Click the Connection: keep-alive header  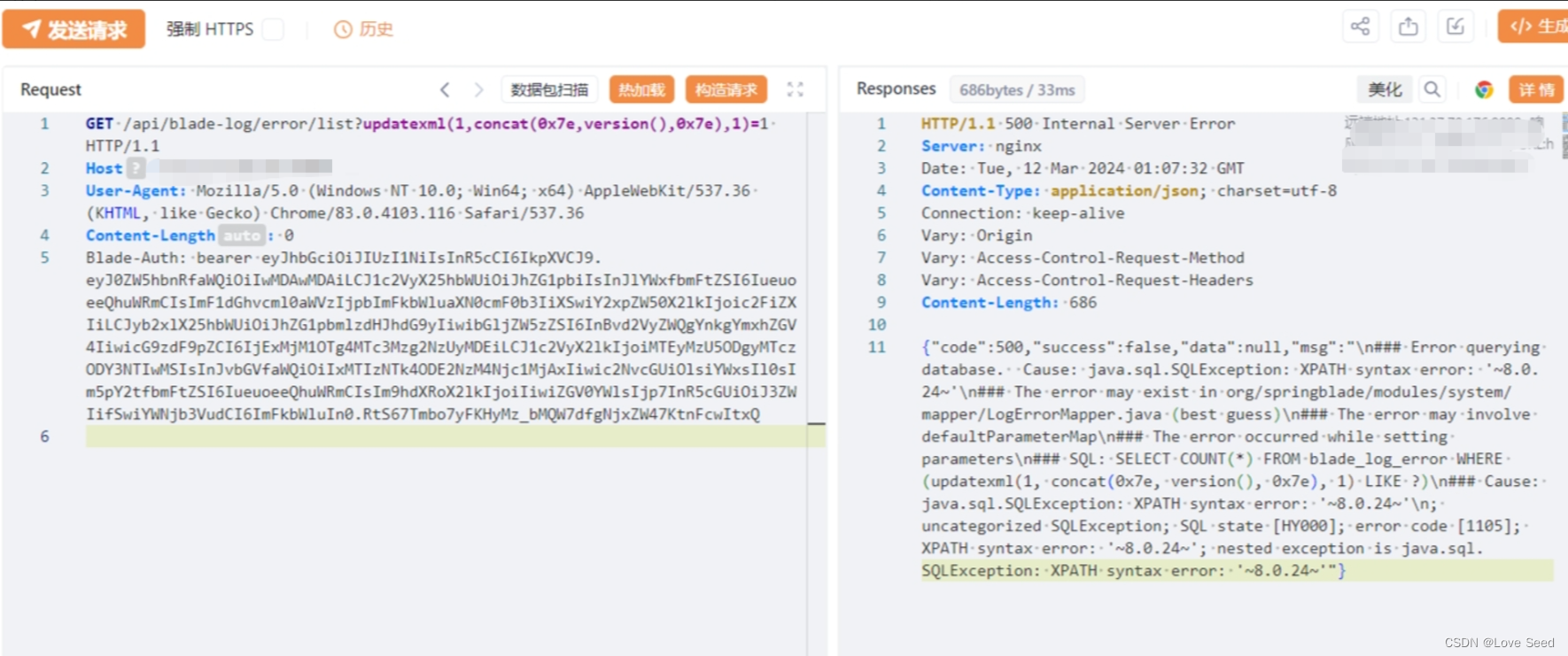[x=1022, y=213]
